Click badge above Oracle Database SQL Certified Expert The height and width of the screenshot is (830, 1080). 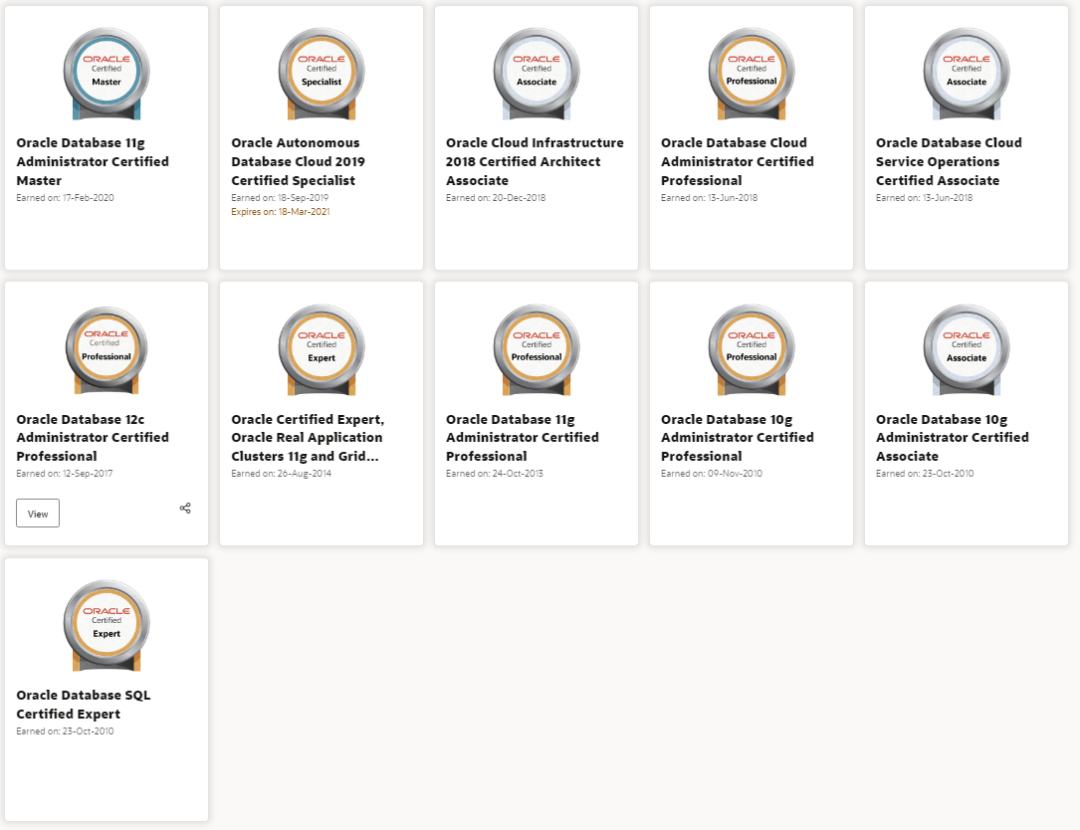coord(107,625)
